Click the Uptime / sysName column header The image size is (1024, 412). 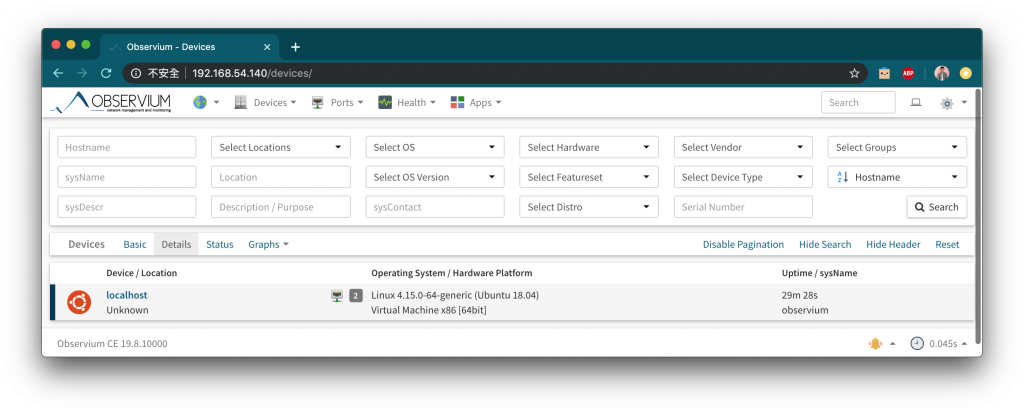819,273
